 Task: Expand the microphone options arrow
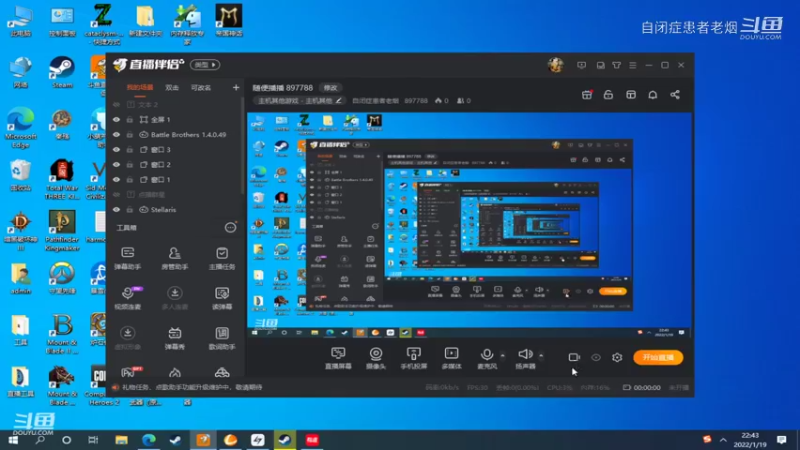pos(503,356)
